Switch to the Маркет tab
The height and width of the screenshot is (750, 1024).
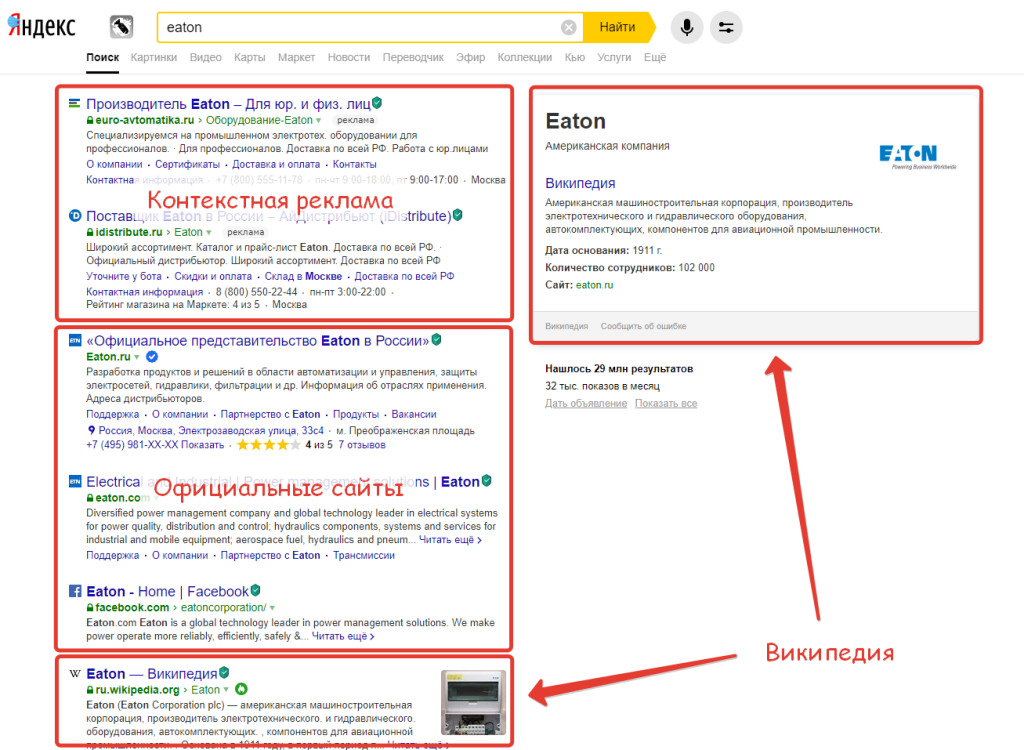pos(296,57)
